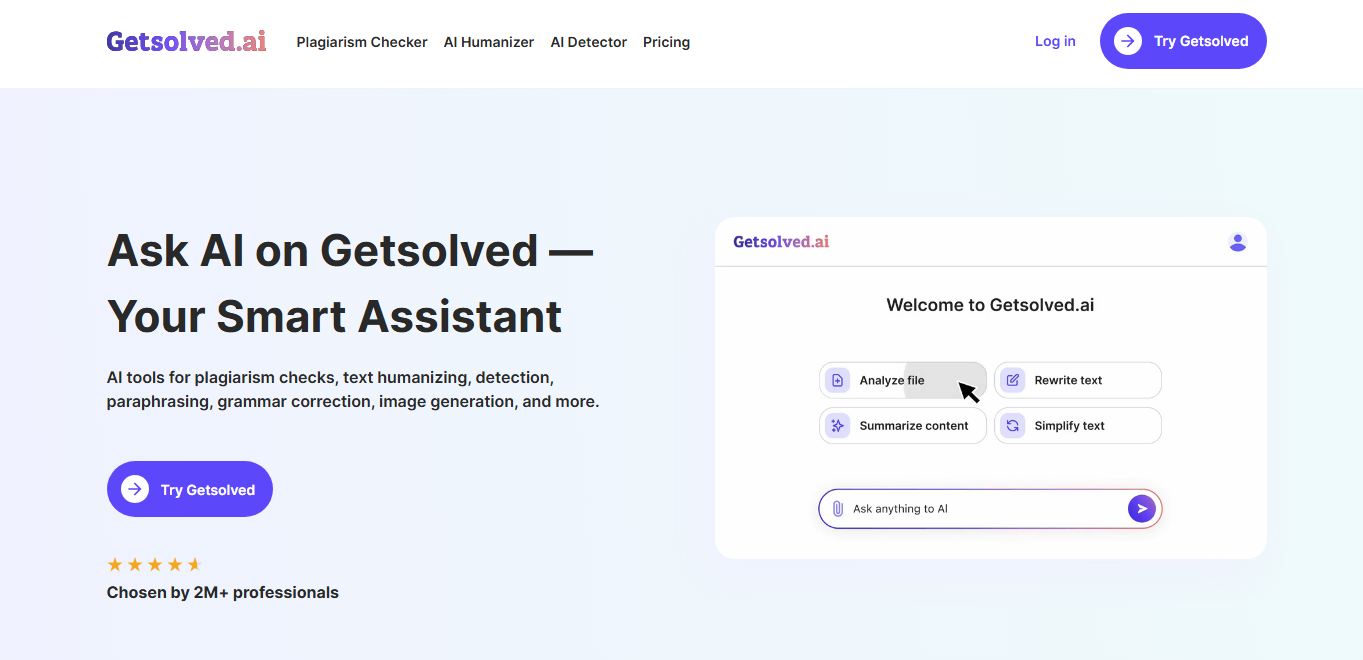The width and height of the screenshot is (1363, 660).
Task: View the Pricing page
Action: click(666, 42)
